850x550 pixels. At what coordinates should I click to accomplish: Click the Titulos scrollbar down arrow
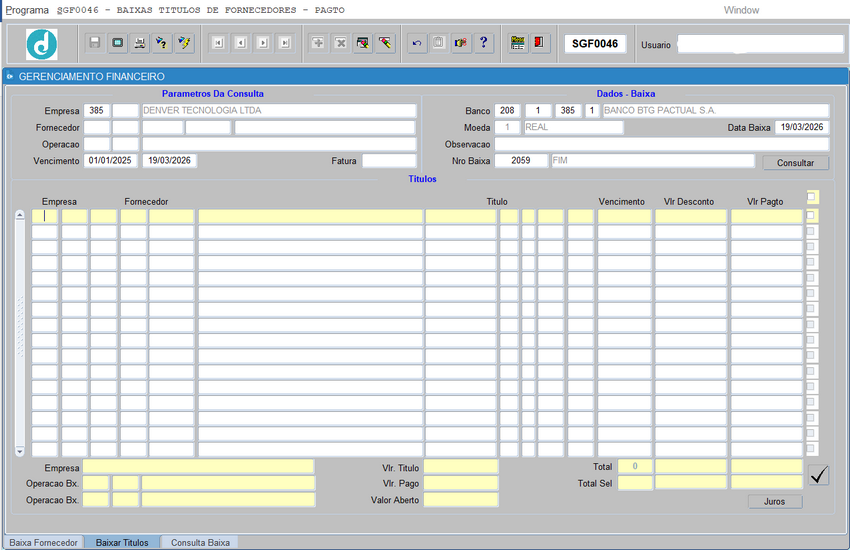(x=20, y=451)
